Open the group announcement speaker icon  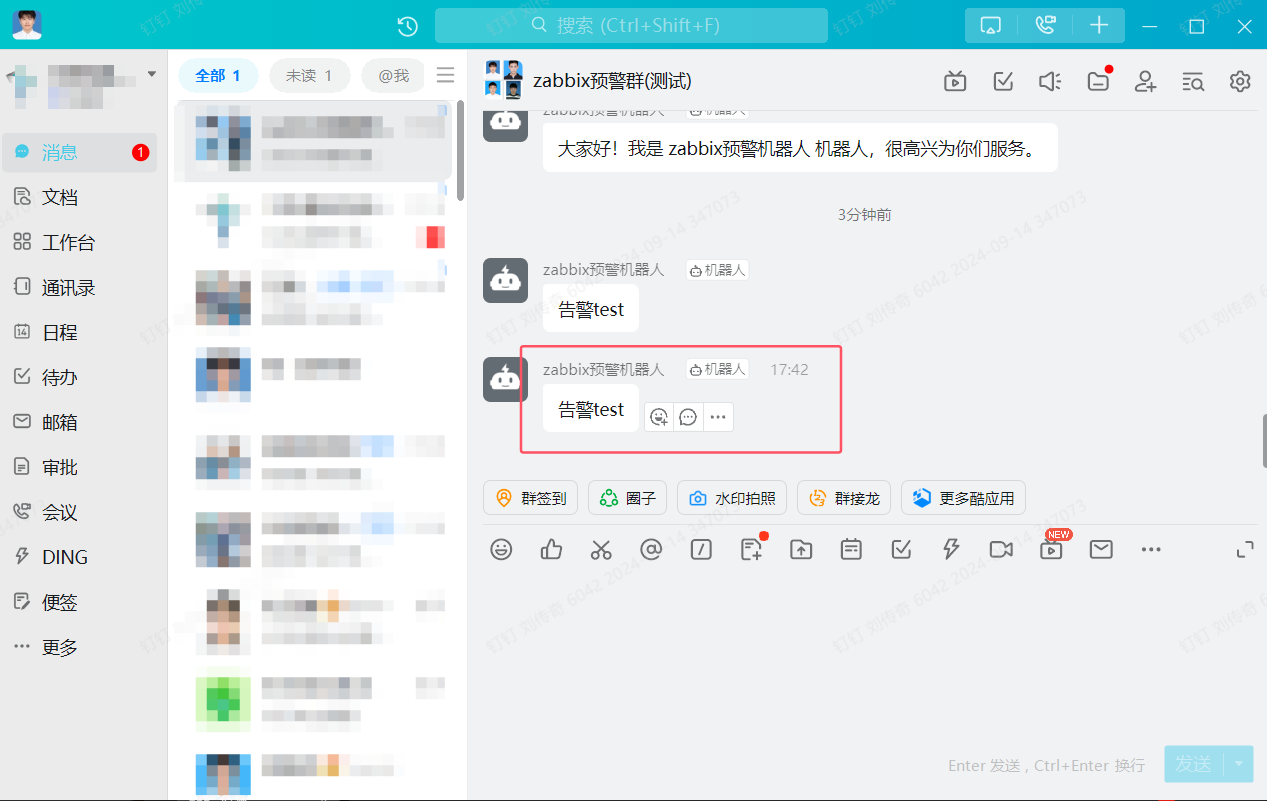(x=1050, y=81)
